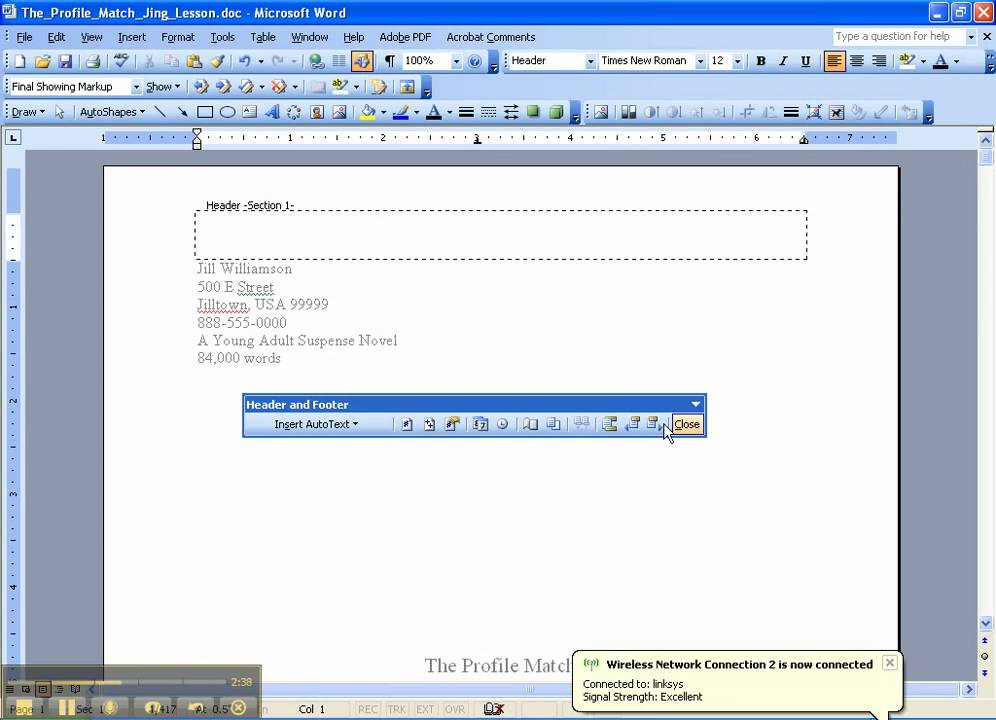The height and width of the screenshot is (720, 996).
Task: Click Accept Change checkmark icon in Reviewing toolbar
Action: pos(246,86)
